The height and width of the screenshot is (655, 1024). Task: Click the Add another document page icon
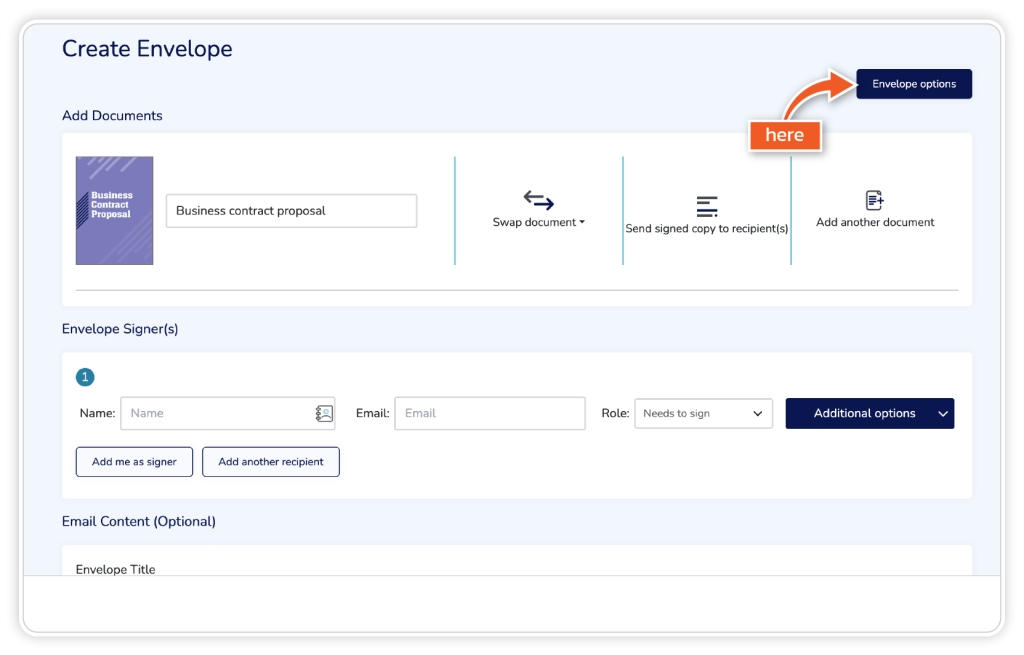pos(875,200)
